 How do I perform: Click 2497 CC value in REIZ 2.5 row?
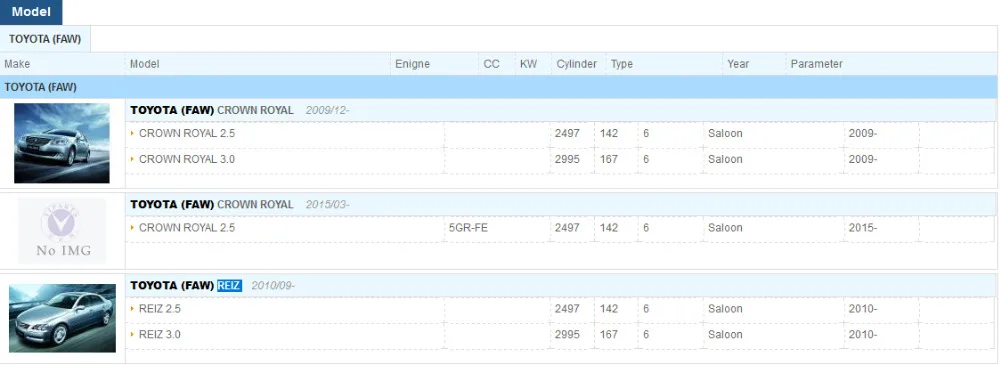568,309
